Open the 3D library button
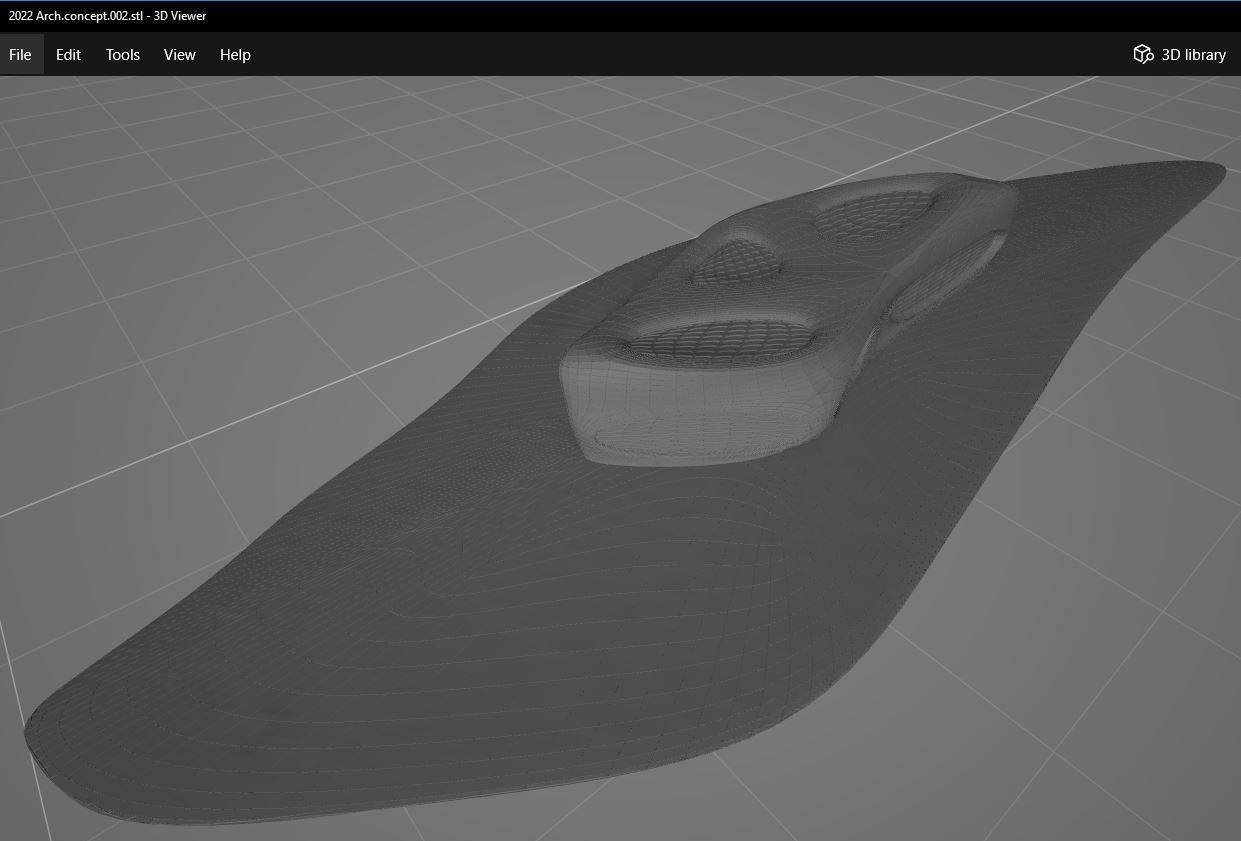This screenshot has height=841, width=1241. 1180,55
